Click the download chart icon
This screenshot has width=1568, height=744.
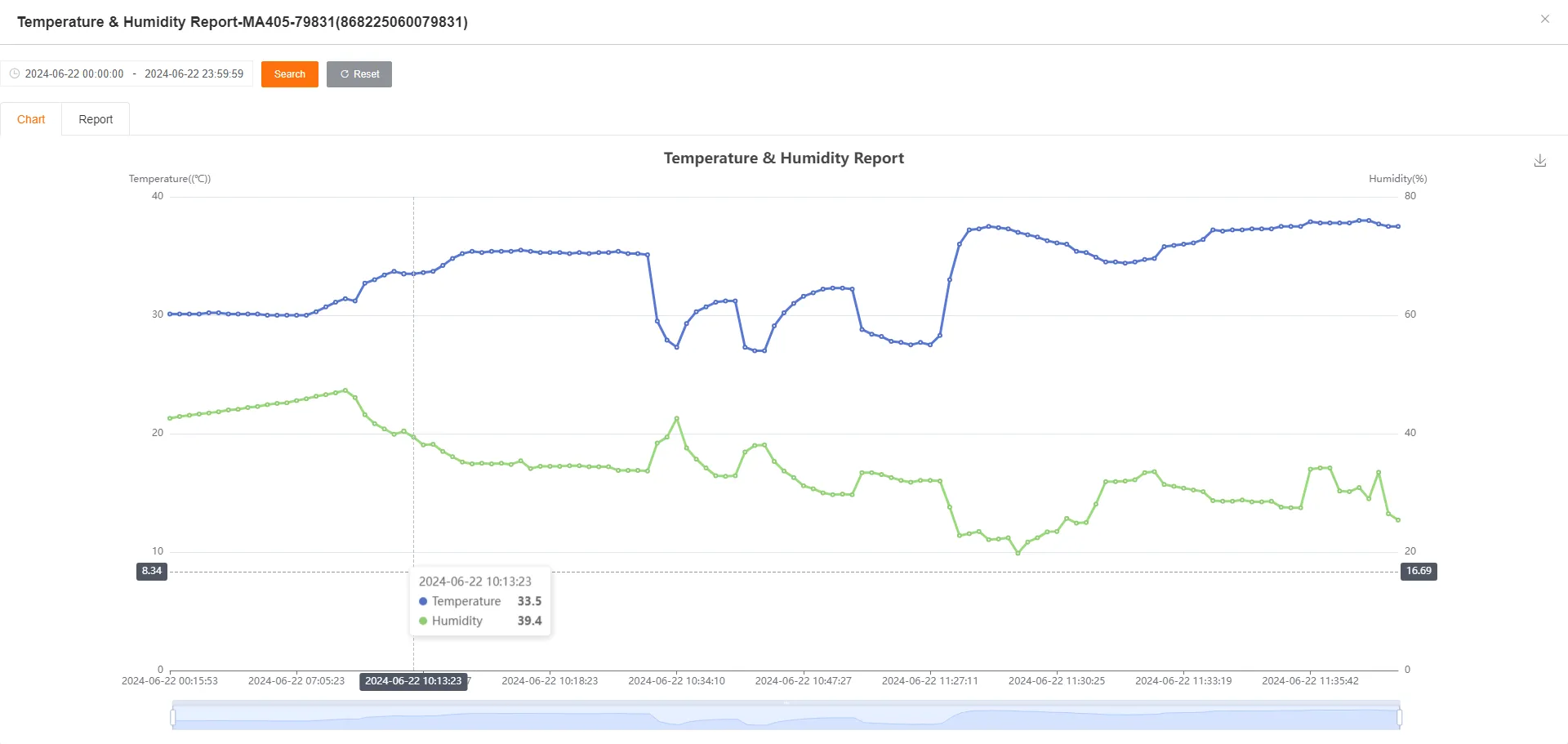tap(1540, 160)
